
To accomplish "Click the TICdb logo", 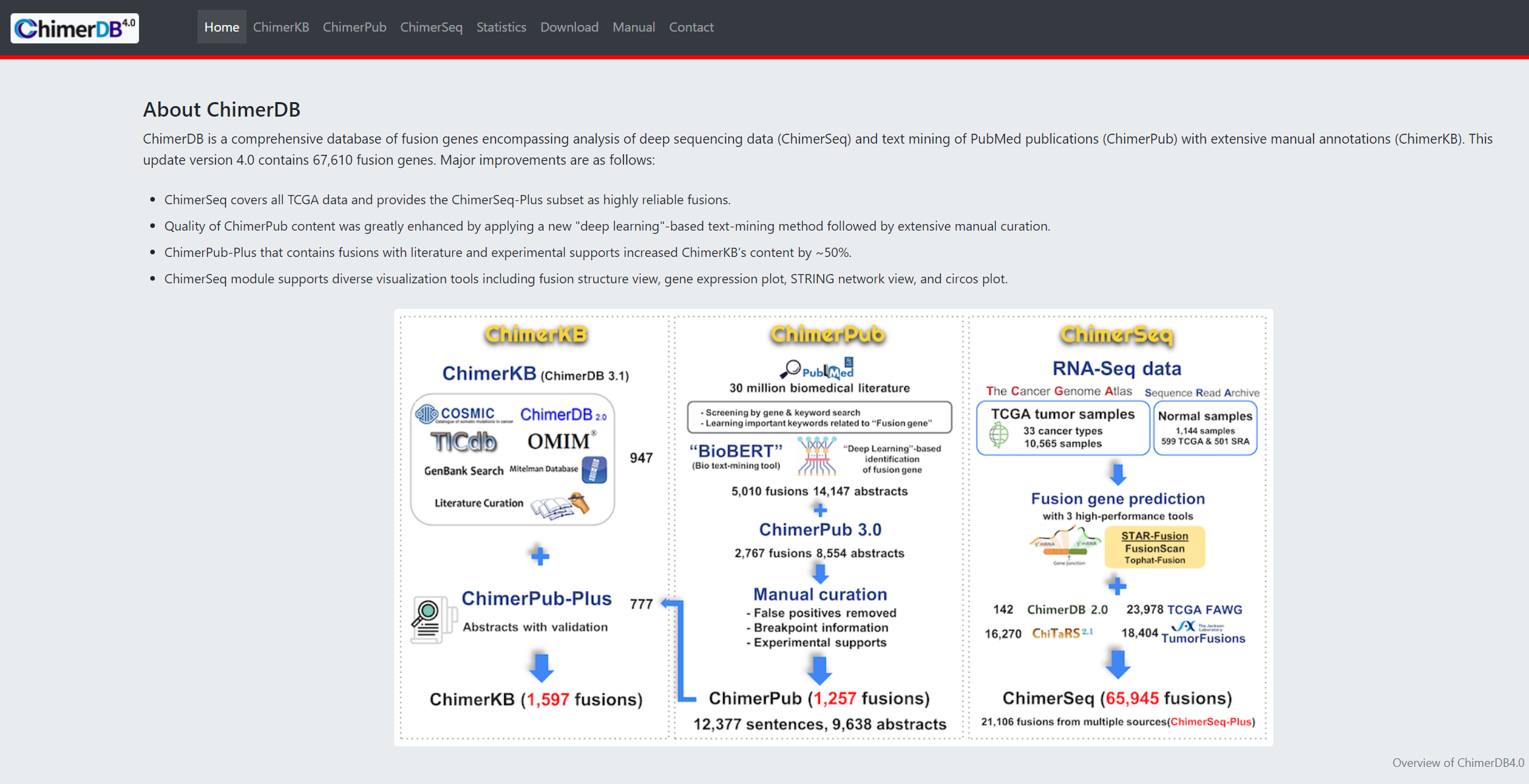I will [463, 441].
